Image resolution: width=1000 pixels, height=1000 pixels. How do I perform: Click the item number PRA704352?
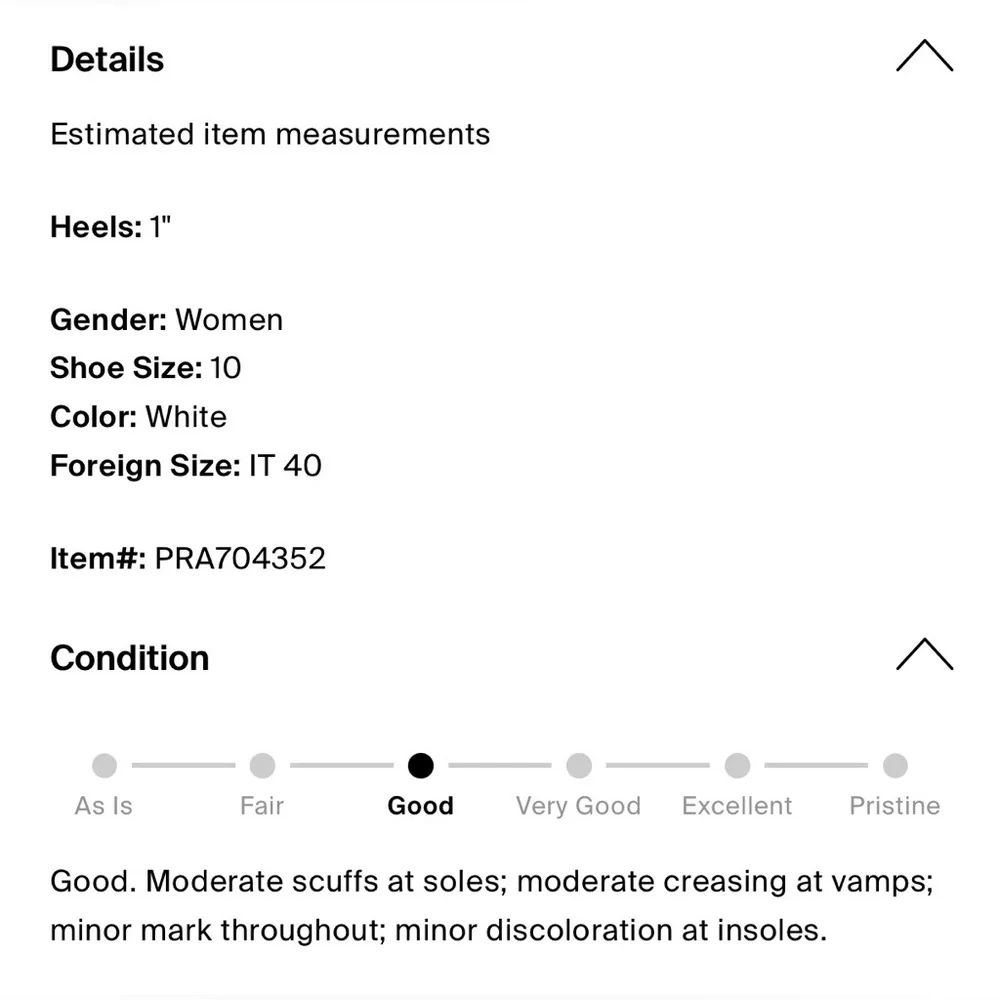click(240, 558)
